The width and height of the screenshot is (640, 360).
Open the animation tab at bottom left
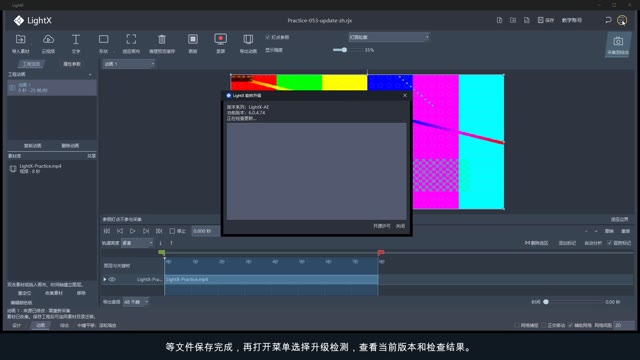[x=40, y=325]
